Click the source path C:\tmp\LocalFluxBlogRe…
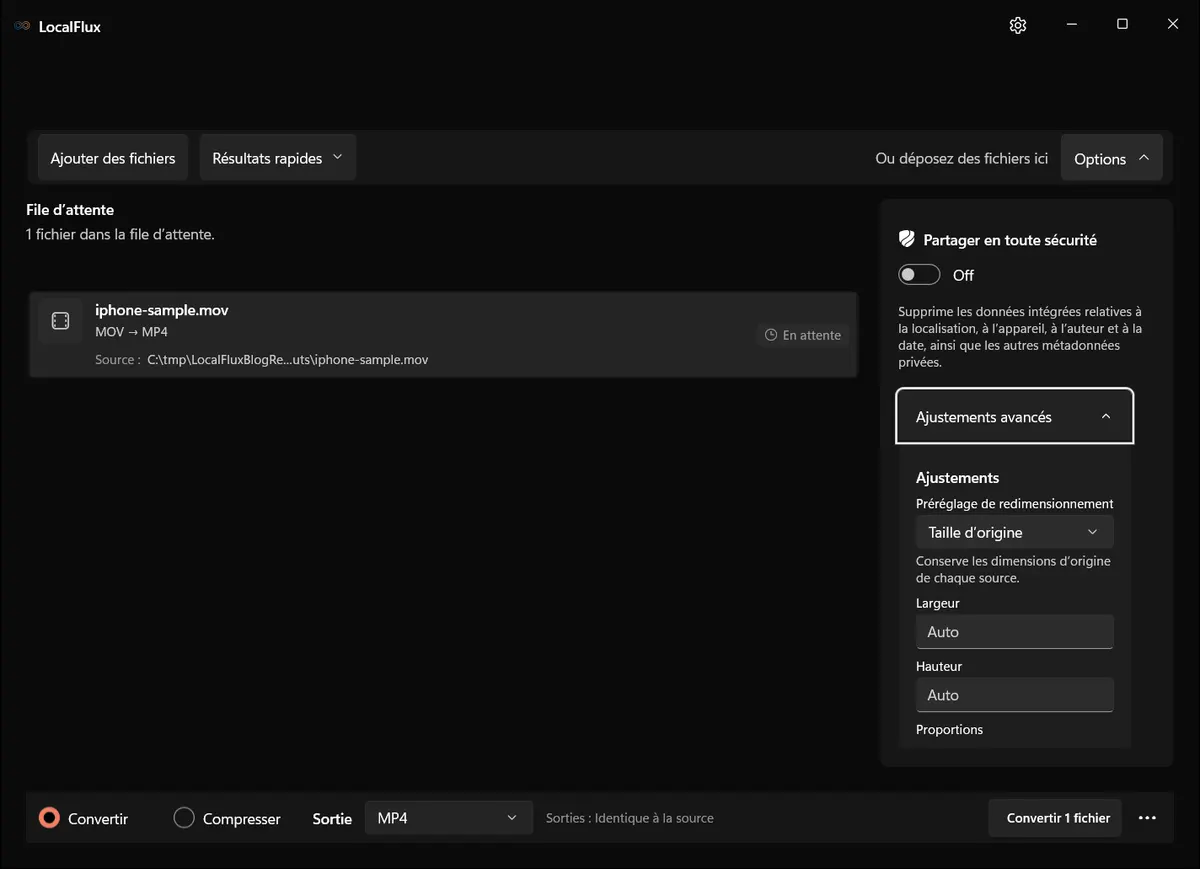This screenshot has width=1200, height=869. click(288, 359)
